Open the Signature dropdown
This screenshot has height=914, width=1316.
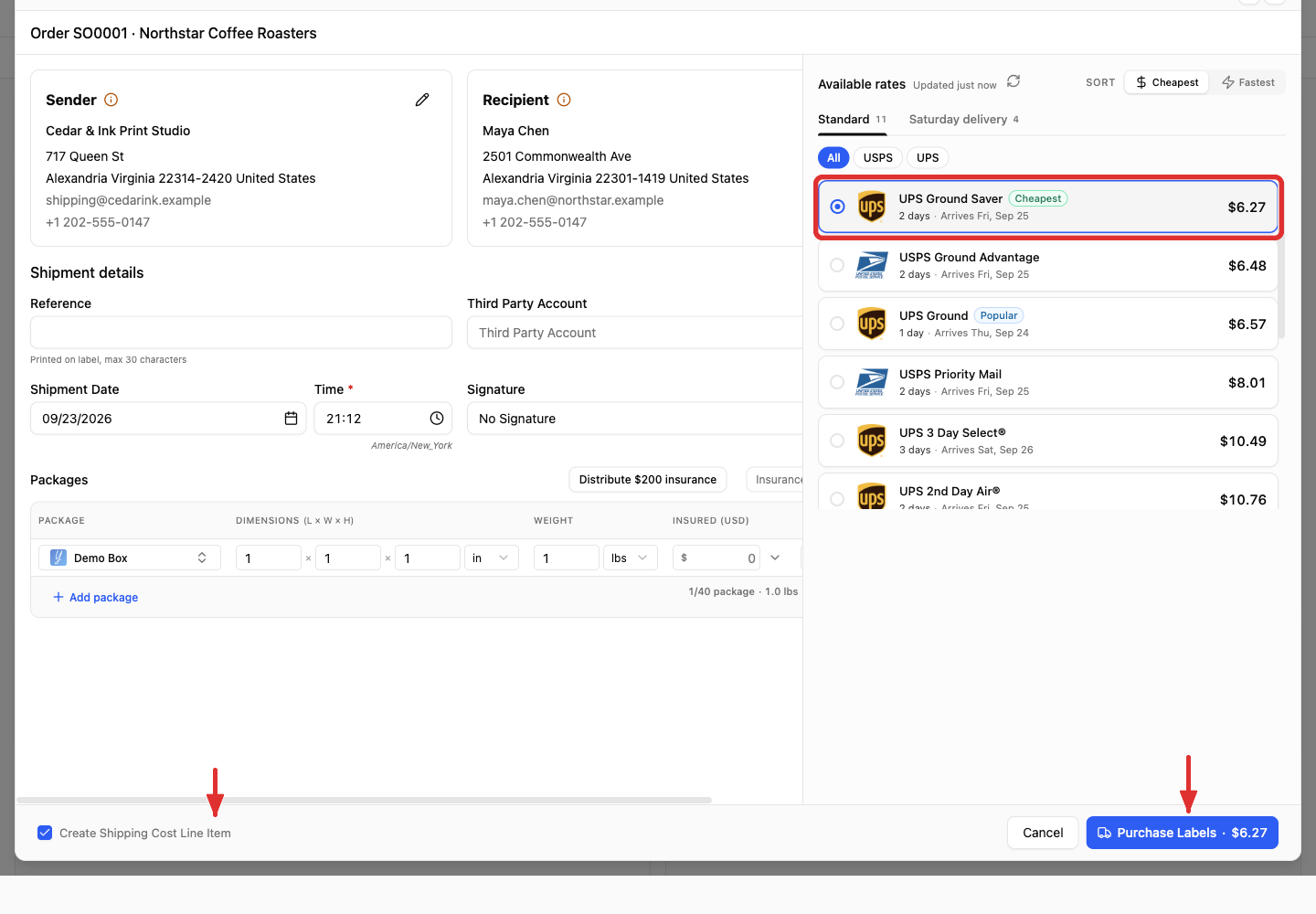(635, 419)
